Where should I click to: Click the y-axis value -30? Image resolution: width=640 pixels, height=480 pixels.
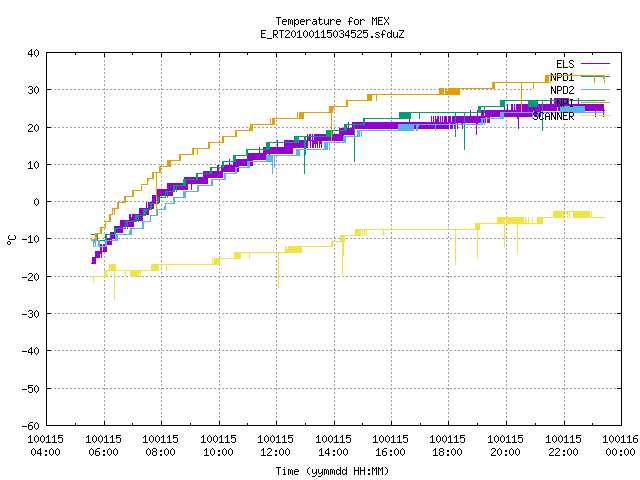pyautogui.click(x=31, y=314)
